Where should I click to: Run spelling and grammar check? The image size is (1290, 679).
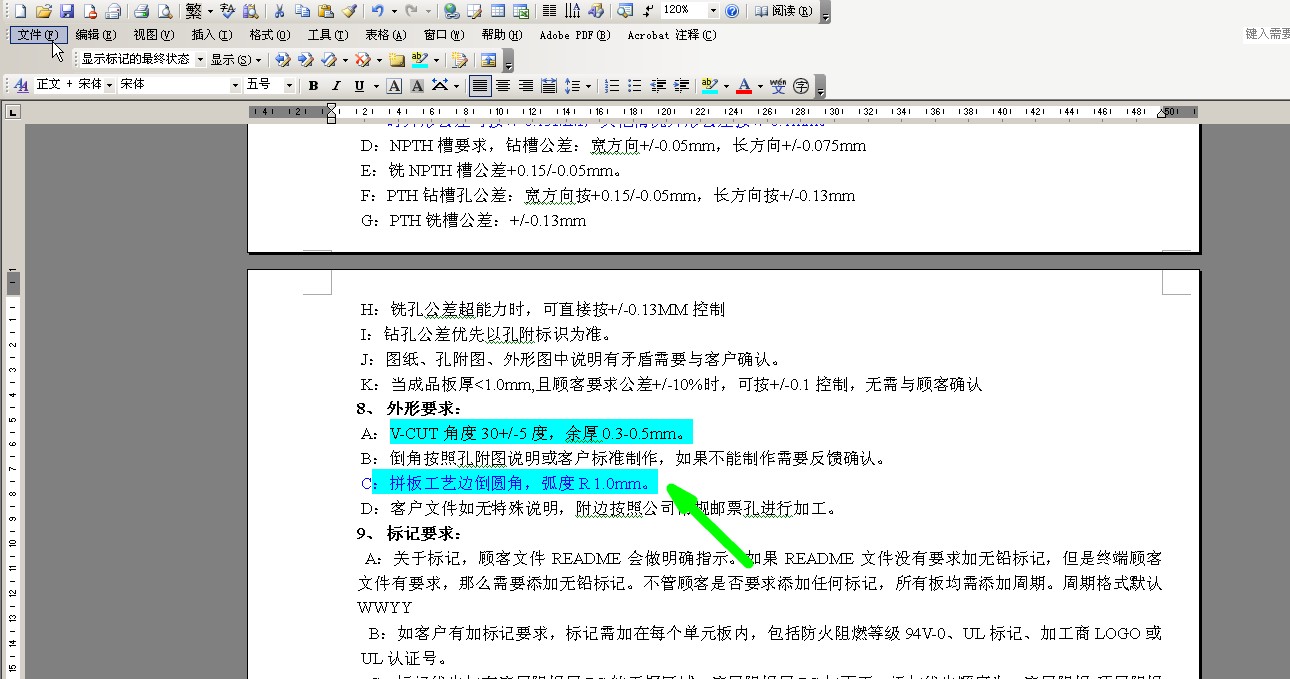coord(227,11)
